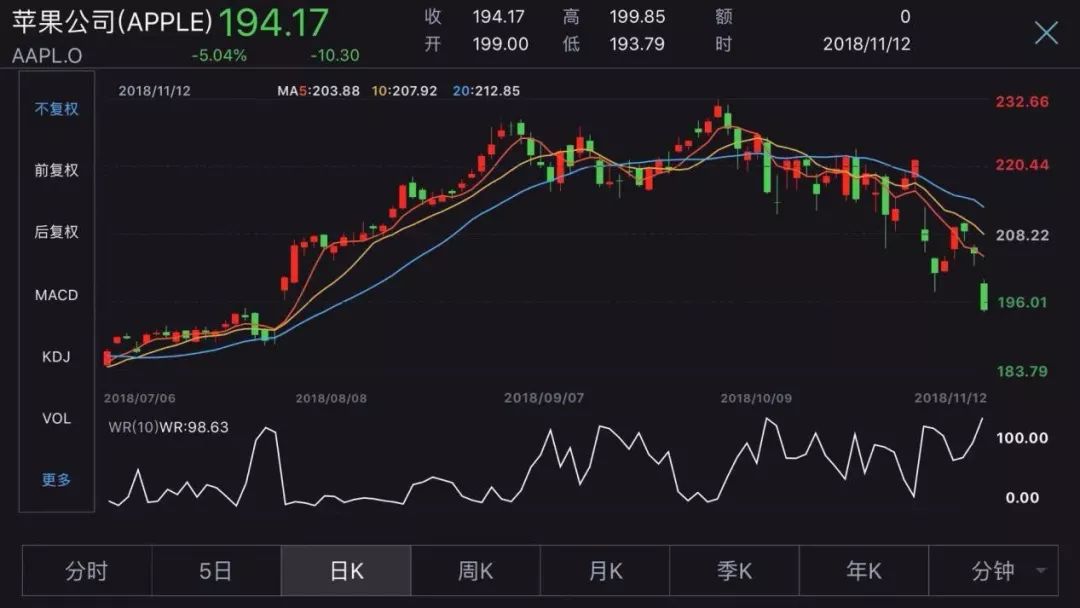1080x608 pixels.
Task: Open the 5日 five-day chart tab
Action: coord(216,571)
